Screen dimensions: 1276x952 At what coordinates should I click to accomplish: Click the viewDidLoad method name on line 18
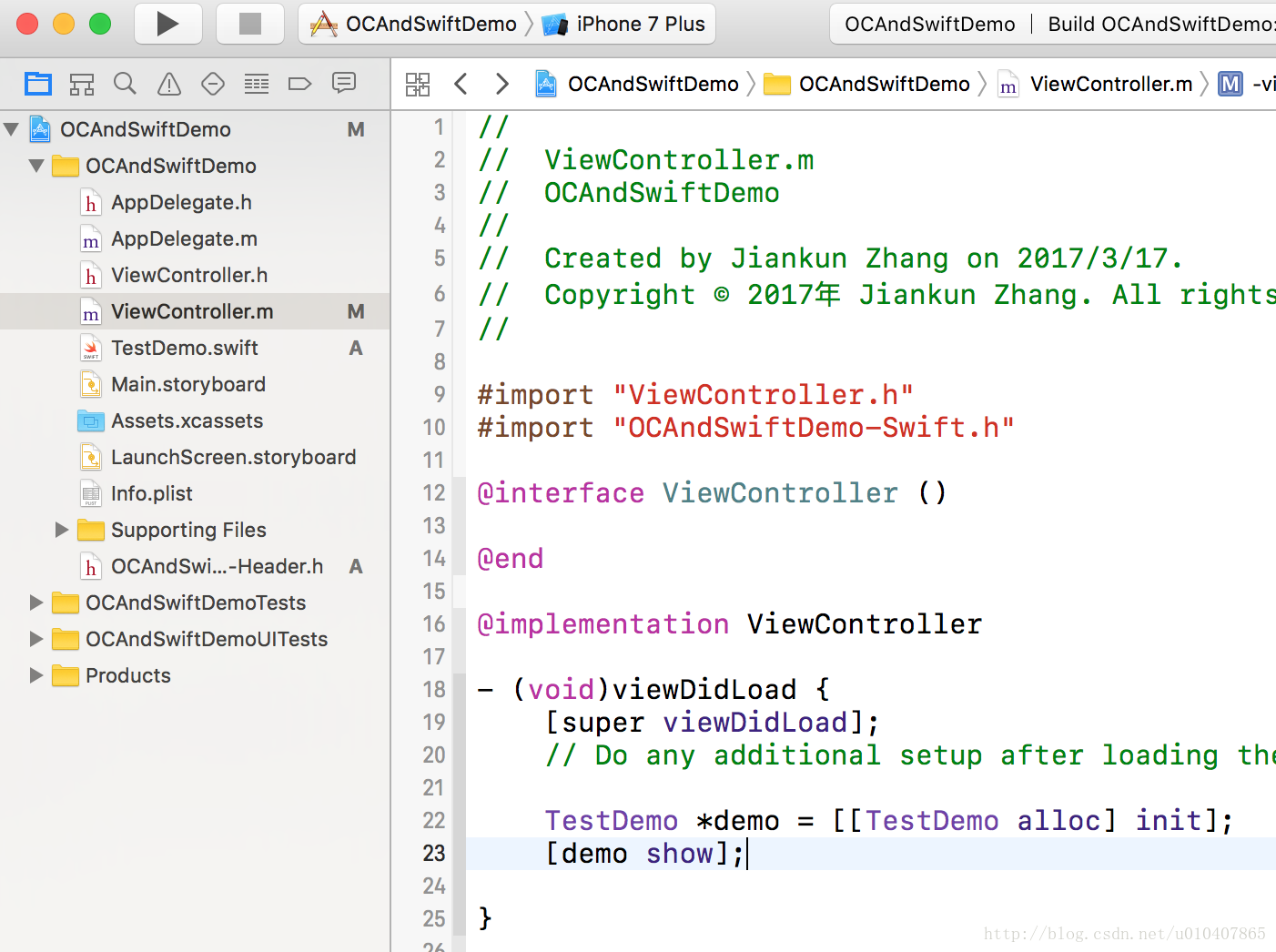tap(704, 690)
